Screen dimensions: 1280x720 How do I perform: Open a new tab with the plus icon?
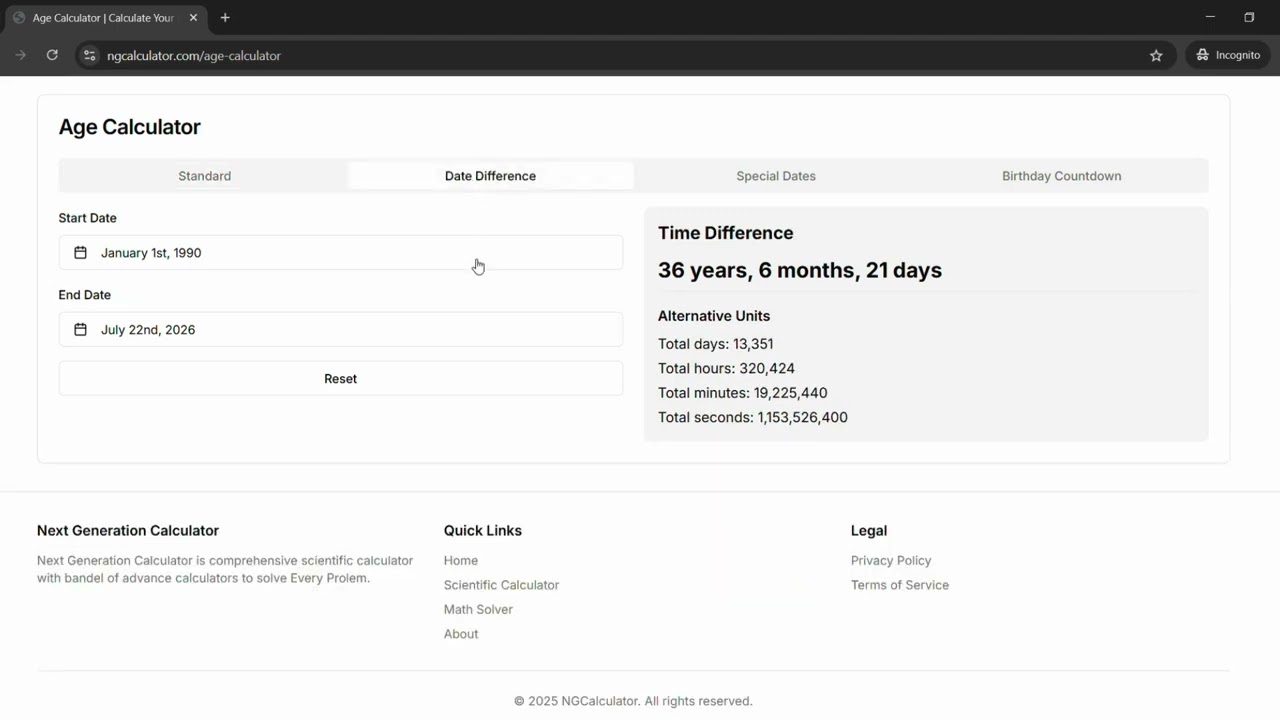(x=225, y=18)
